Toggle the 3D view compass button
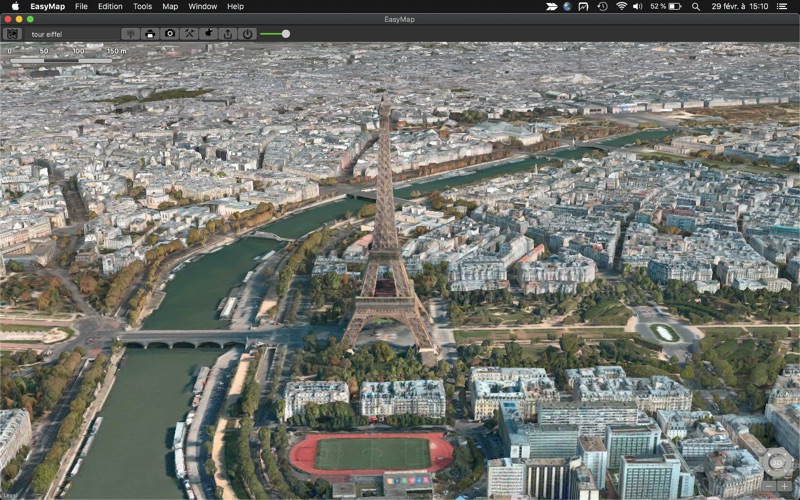800x500 pixels. 777,463
